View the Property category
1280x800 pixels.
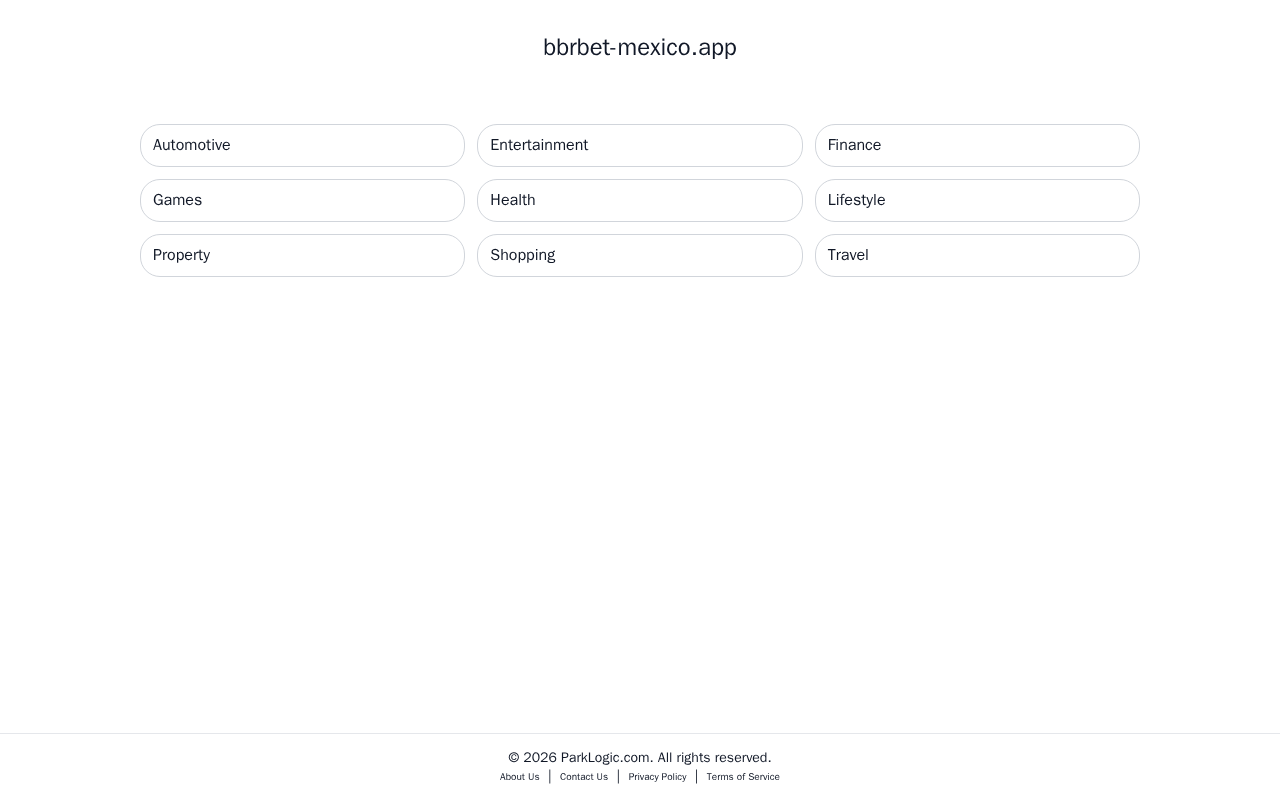[x=302, y=255]
